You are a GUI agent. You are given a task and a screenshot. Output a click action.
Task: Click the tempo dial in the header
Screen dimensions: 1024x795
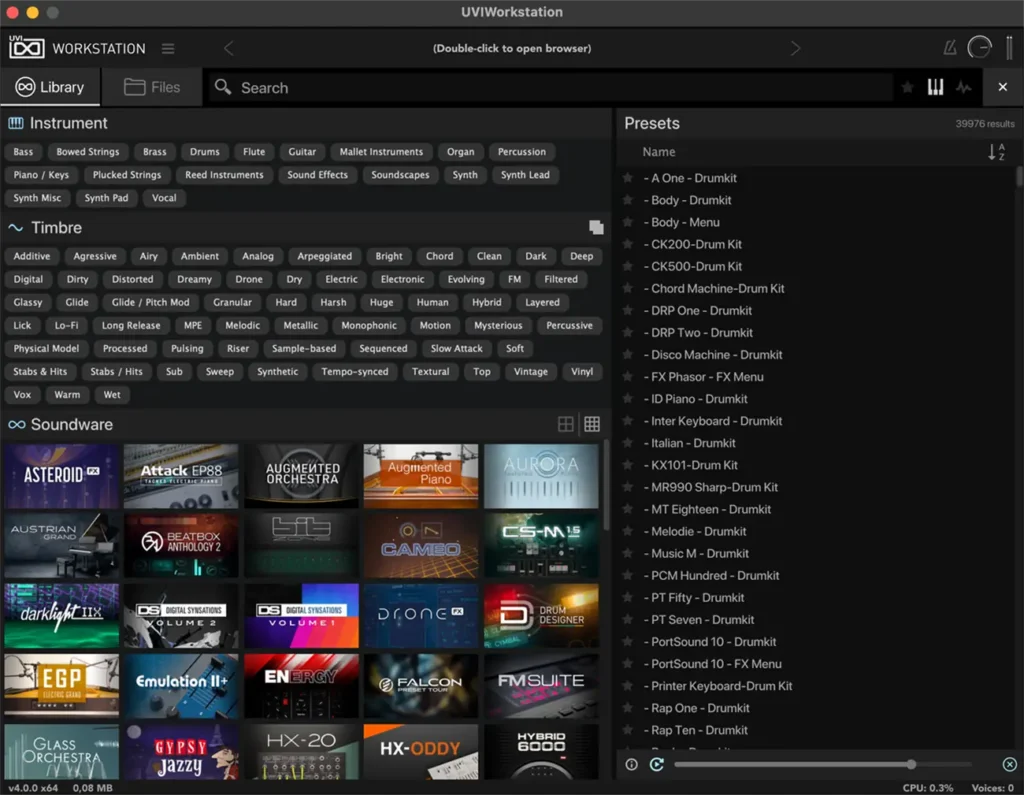pos(980,47)
